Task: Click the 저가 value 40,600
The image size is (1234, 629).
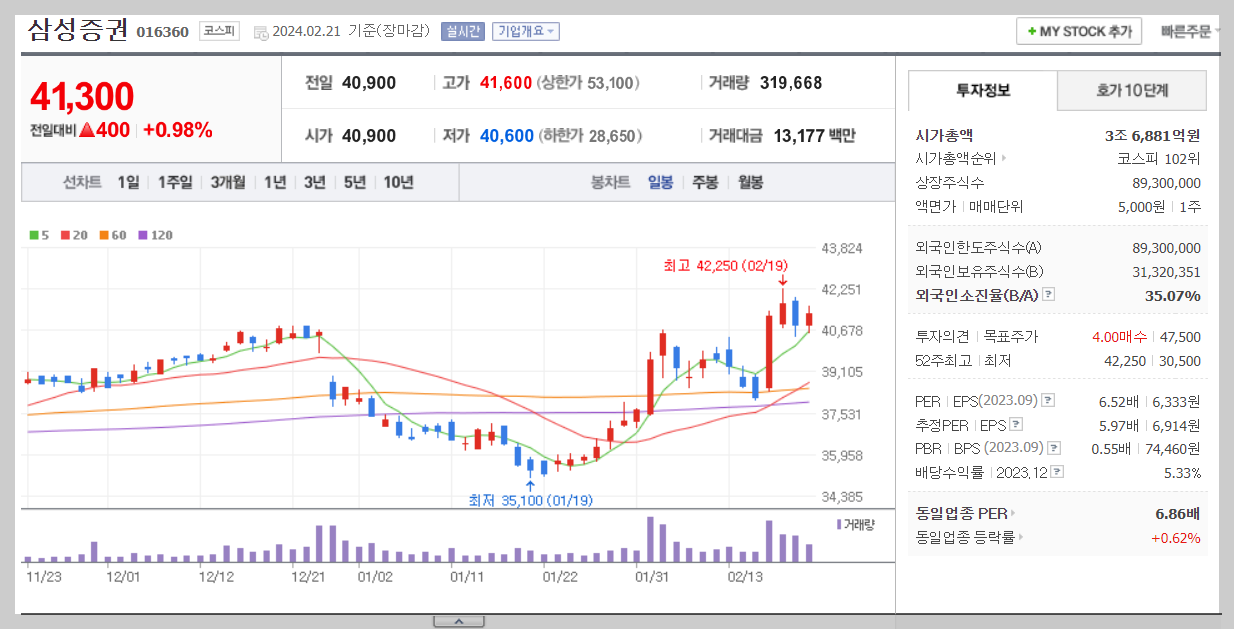Action: pos(506,136)
